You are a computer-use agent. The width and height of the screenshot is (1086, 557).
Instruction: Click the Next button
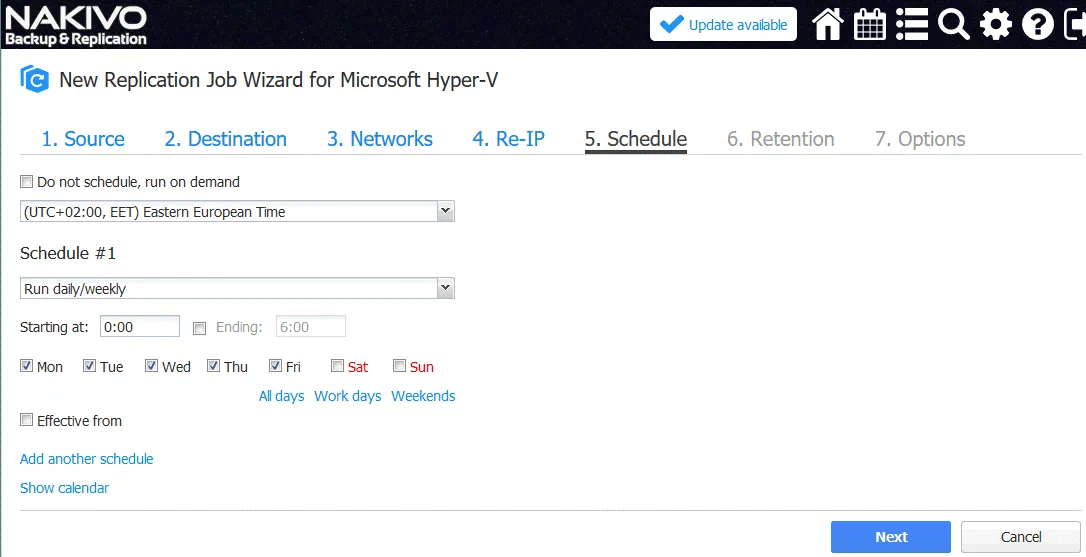click(x=891, y=537)
